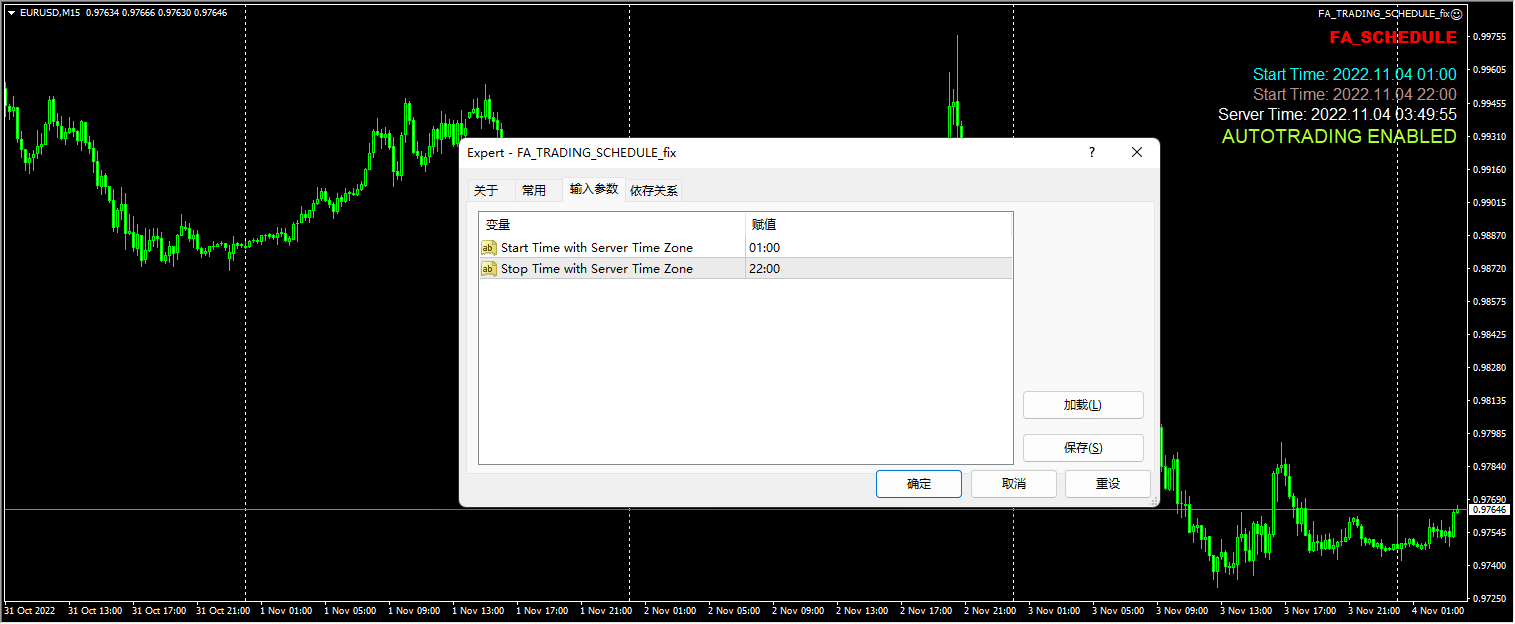Screen dimensions: 1515x624
Task: Confirm settings with the 确定 button
Action: click(917, 483)
